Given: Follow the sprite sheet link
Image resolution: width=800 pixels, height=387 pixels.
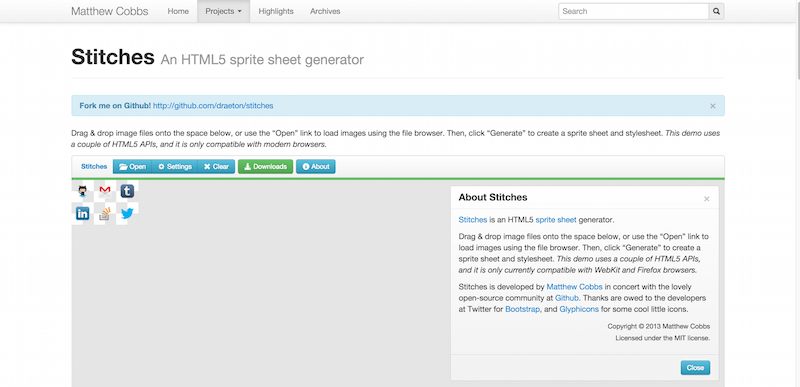Looking at the screenshot, I should pos(556,220).
